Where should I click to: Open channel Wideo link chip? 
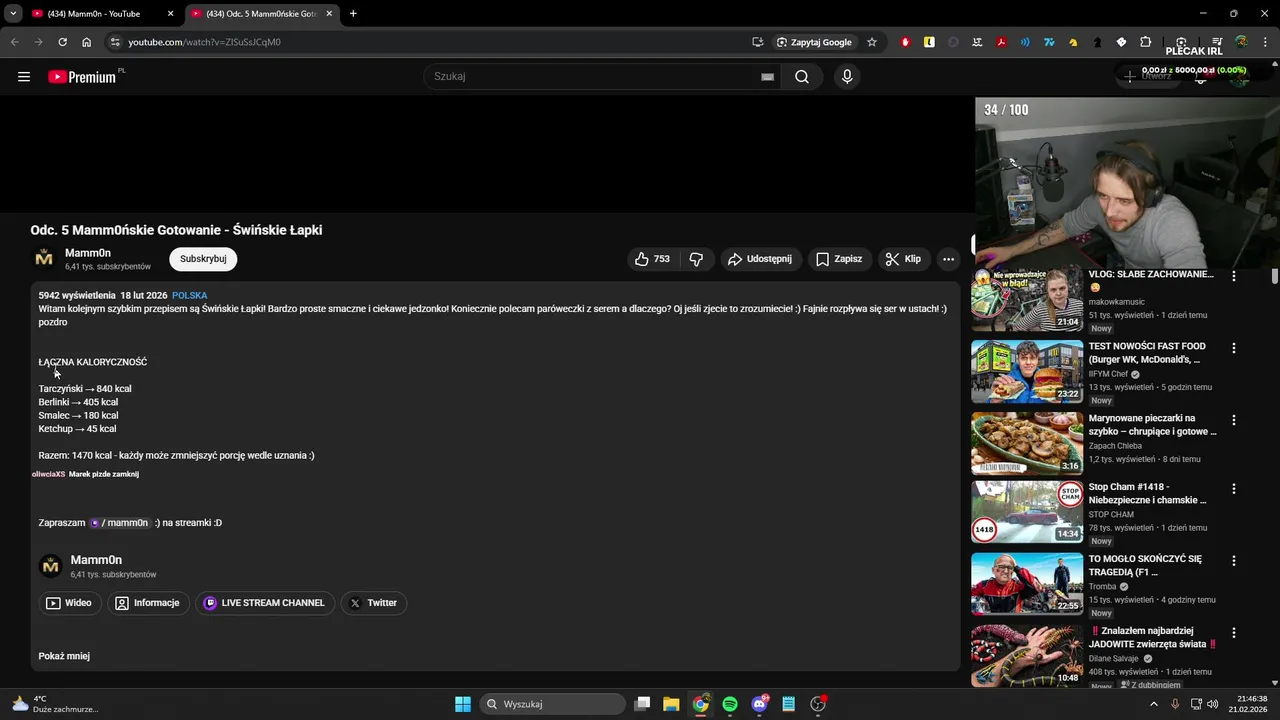(x=69, y=603)
